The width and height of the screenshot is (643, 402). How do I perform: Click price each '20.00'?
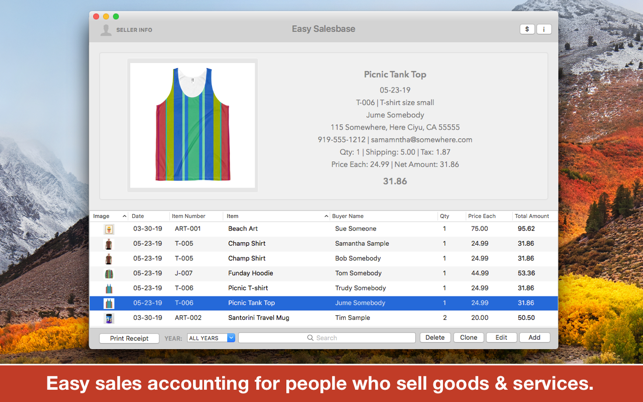tap(479, 317)
